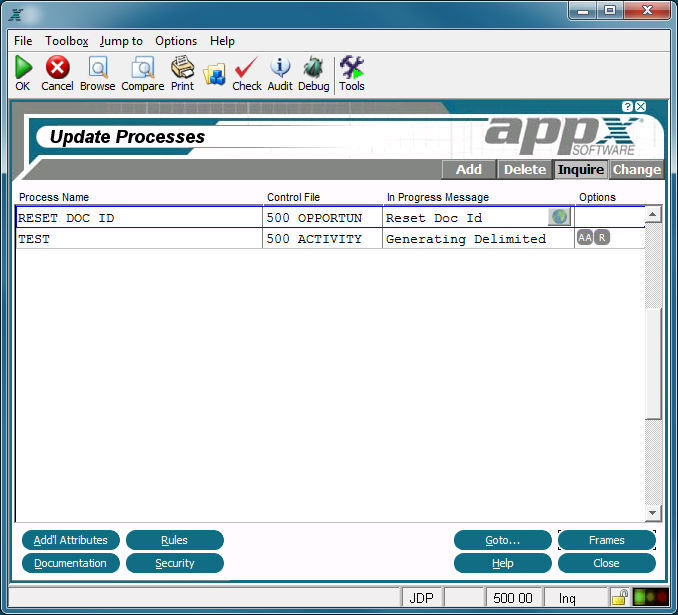Open the Toolbox menu
This screenshot has height=615, width=678.
click(x=67, y=41)
